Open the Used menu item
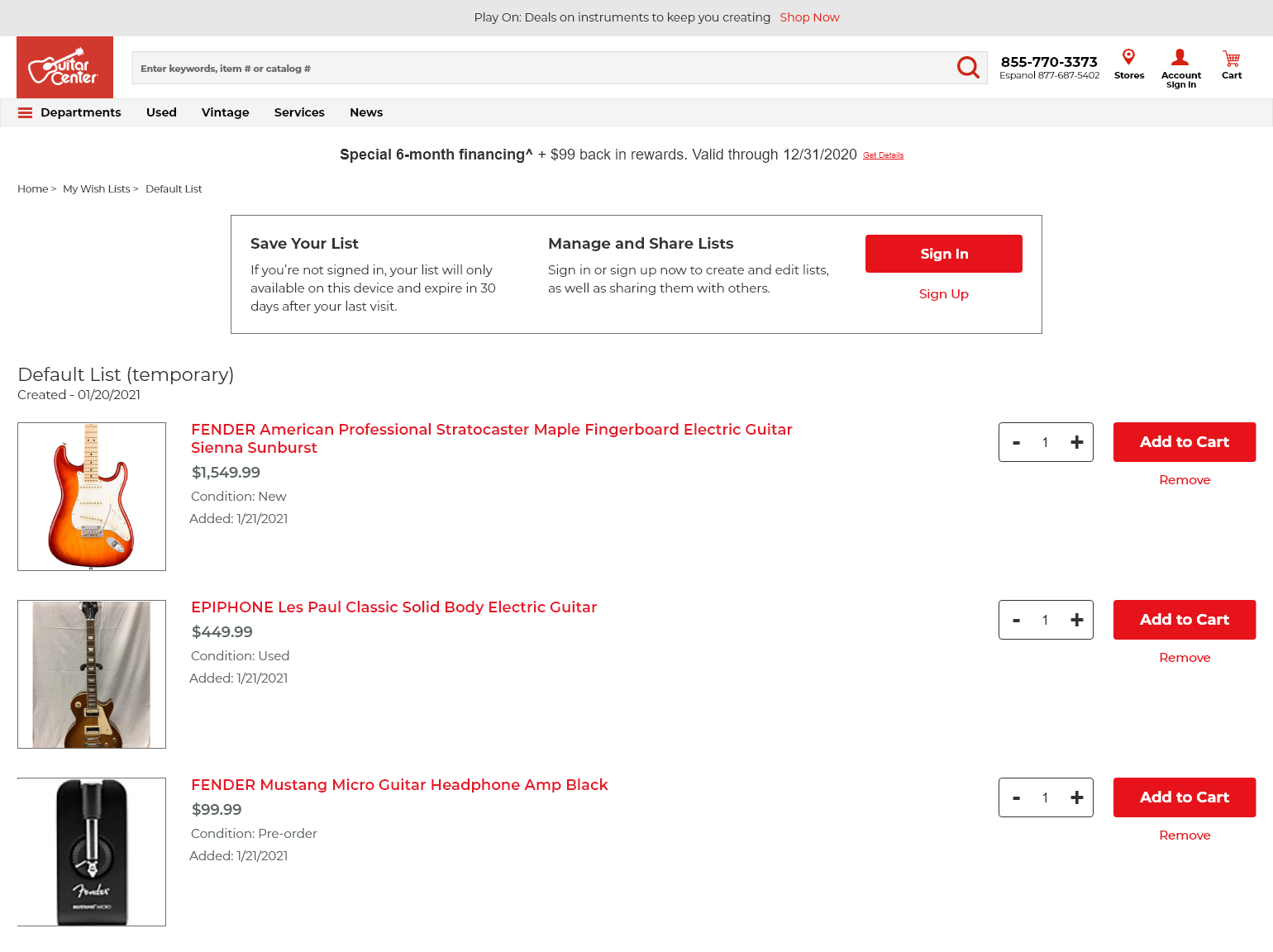1273x952 pixels. (161, 112)
